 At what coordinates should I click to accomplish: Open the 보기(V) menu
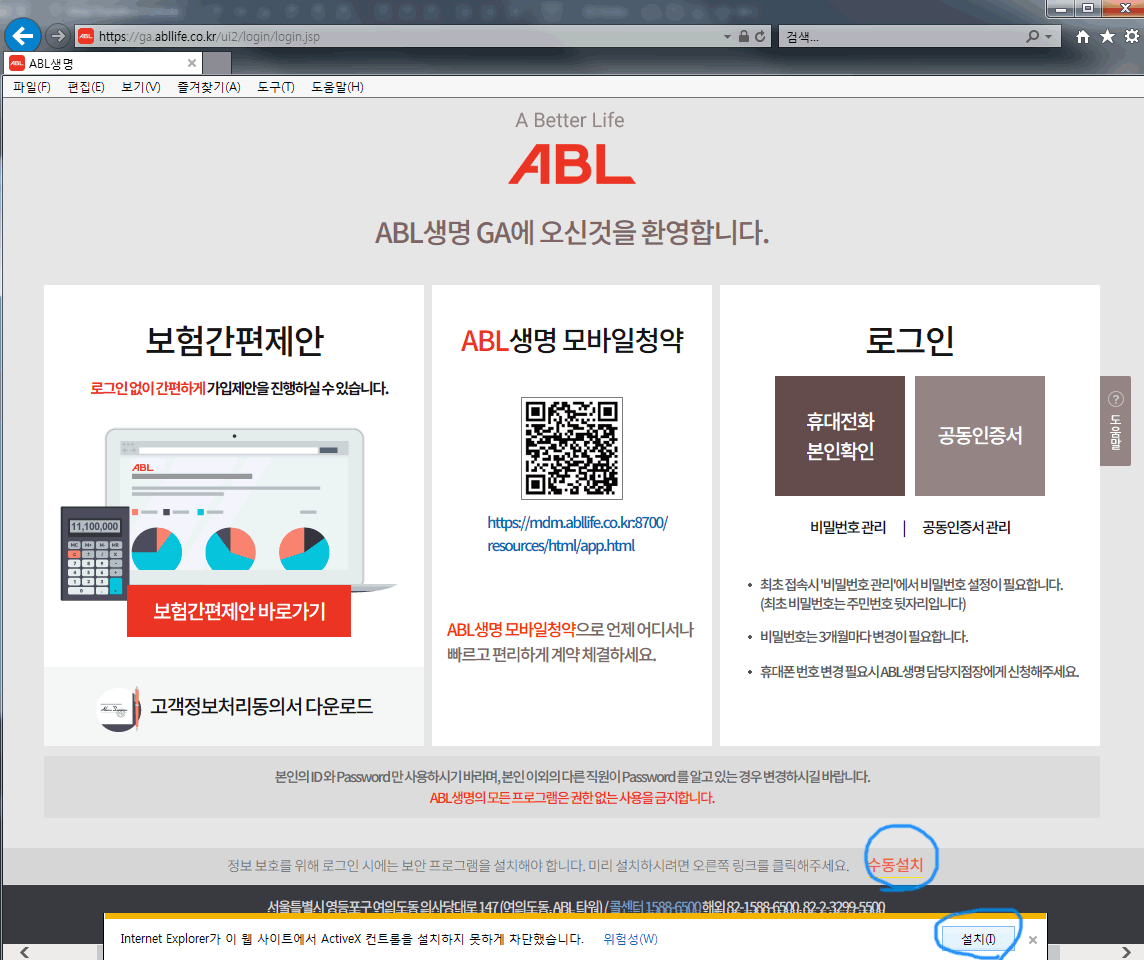click(x=141, y=87)
